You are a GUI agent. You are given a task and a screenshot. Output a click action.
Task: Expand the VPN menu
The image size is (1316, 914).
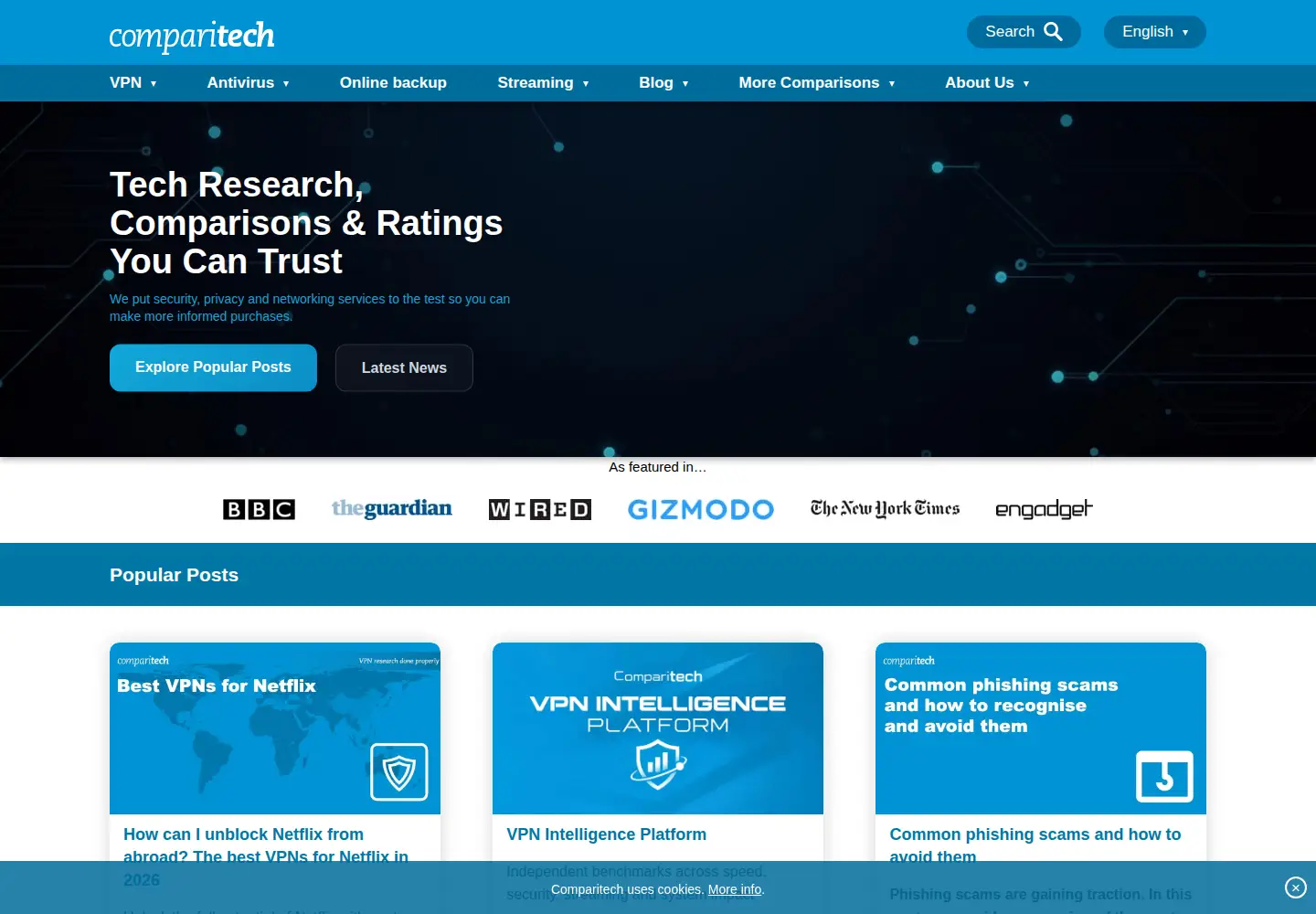point(133,83)
